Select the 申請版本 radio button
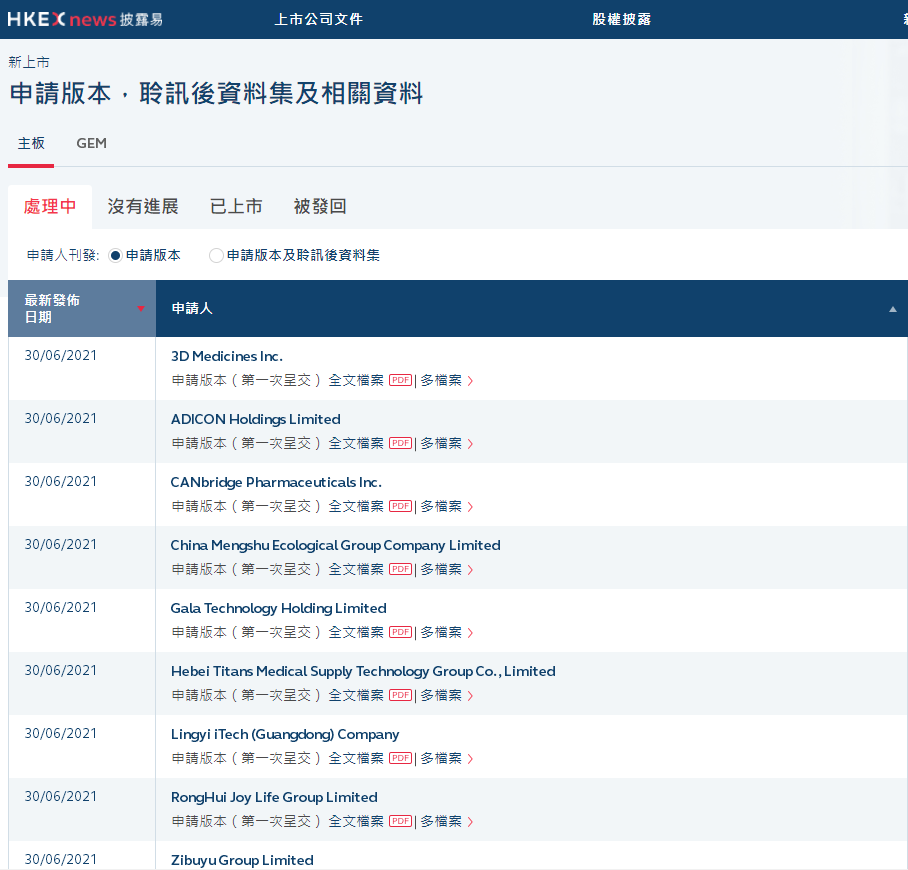The height and width of the screenshot is (870, 908). 115,256
